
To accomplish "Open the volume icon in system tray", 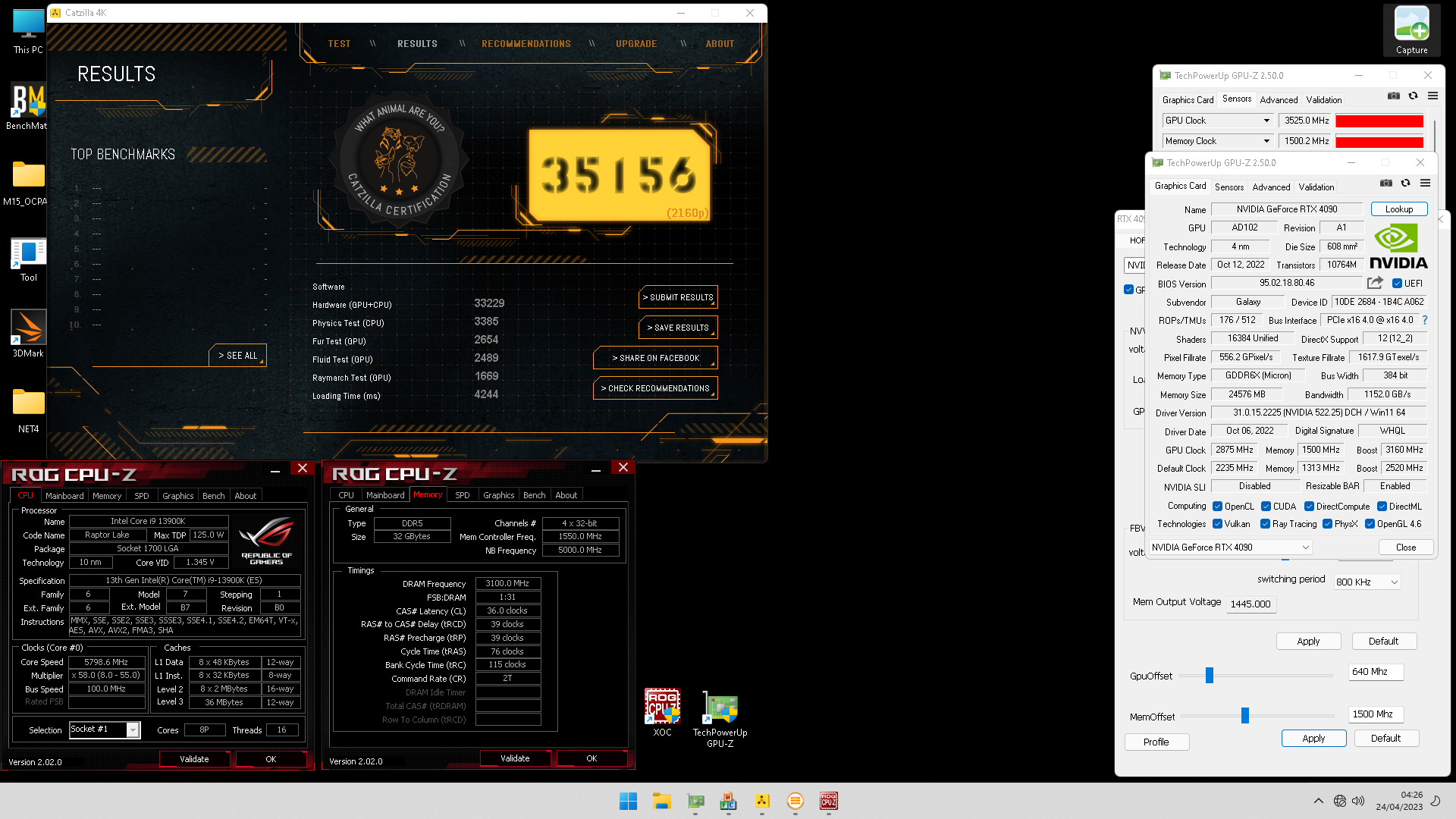I will coord(1357,801).
